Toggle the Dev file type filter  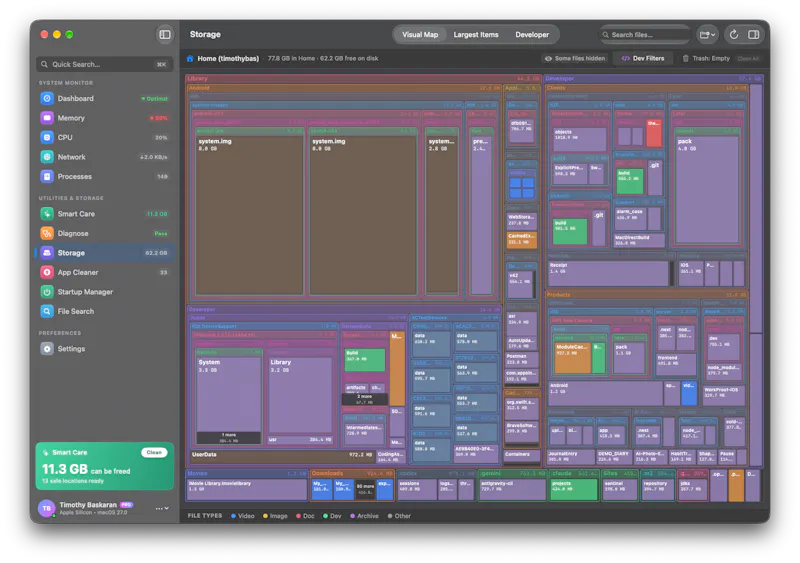[x=332, y=516]
